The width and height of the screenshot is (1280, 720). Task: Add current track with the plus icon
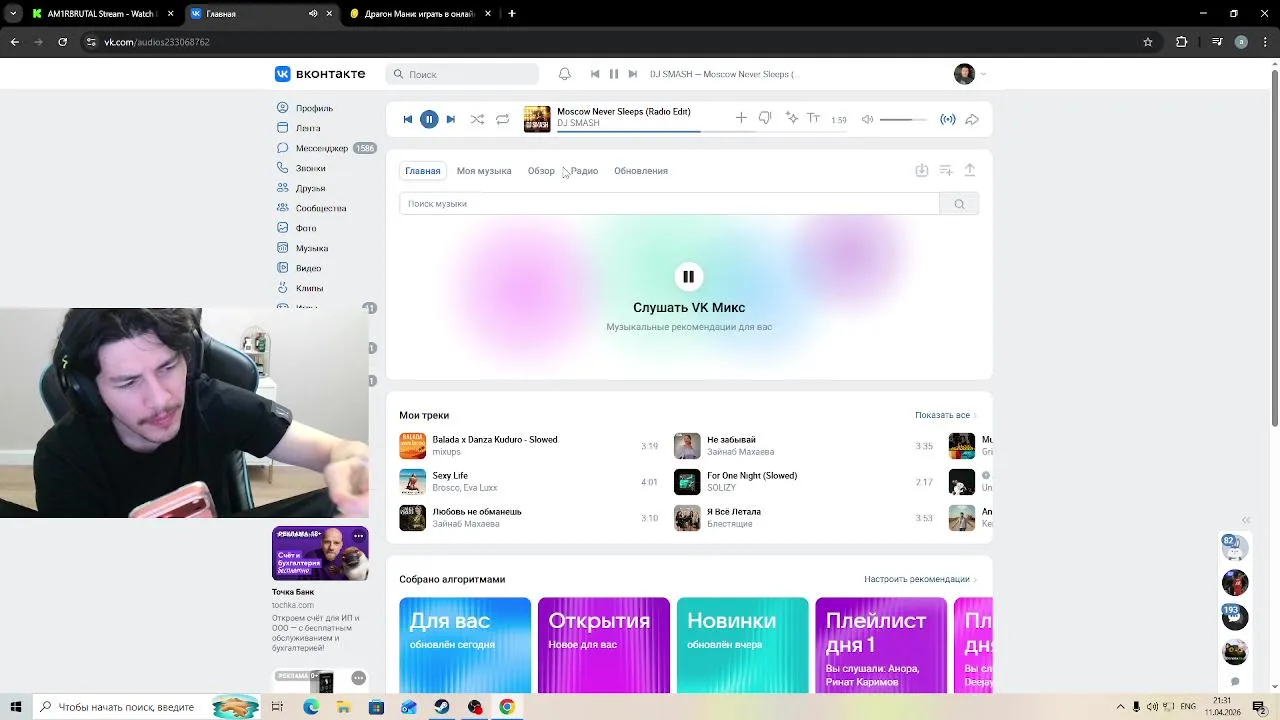[741, 118]
